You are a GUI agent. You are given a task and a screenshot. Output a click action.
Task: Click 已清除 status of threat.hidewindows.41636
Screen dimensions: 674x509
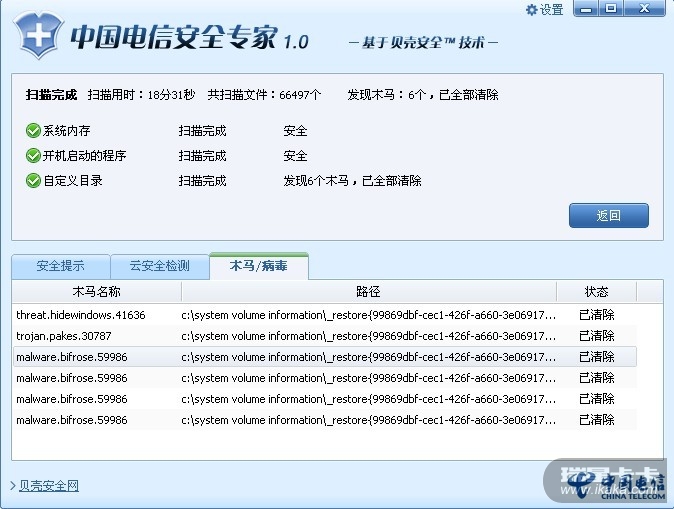coord(597,315)
